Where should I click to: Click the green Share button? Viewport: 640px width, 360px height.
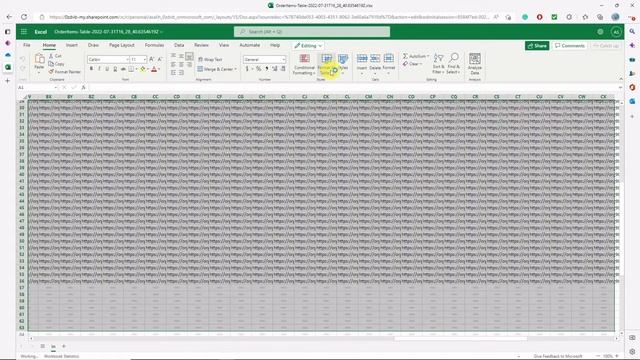(537, 46)
